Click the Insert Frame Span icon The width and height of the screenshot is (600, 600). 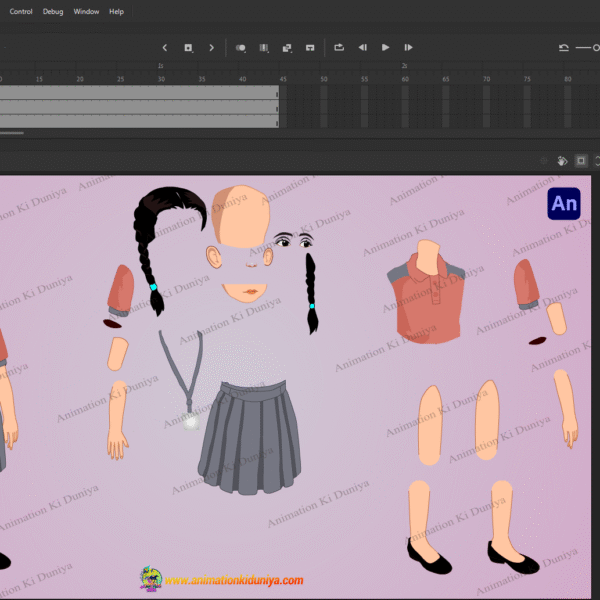[x=310, y=47]
